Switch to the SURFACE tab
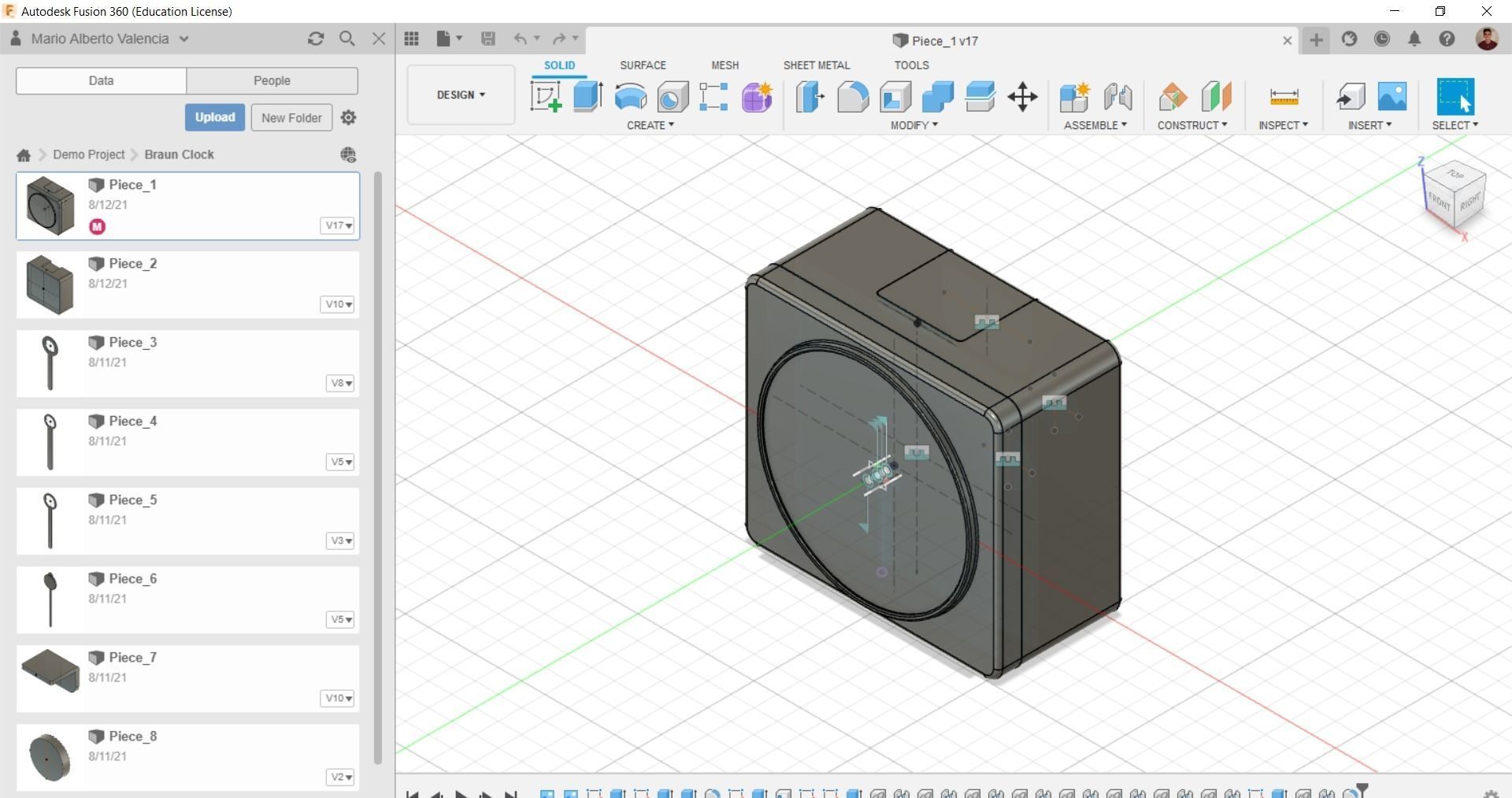 (643, 65)
